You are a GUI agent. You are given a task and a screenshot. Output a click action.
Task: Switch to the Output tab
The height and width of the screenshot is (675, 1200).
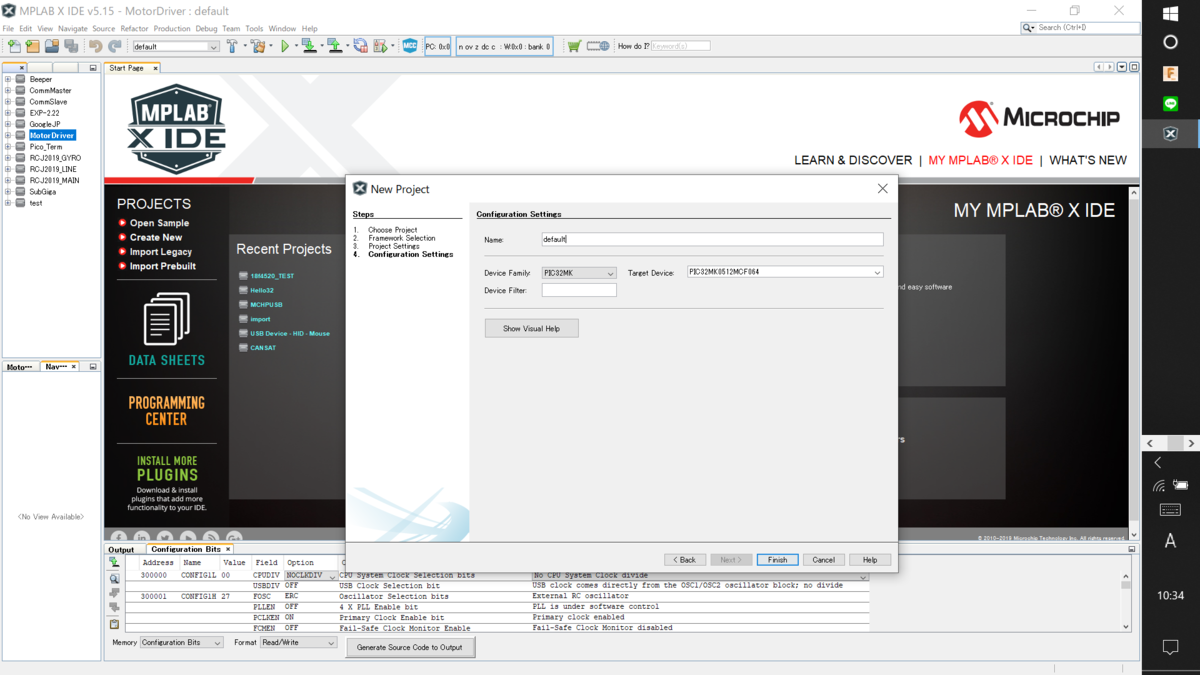(x=121, y=549)
